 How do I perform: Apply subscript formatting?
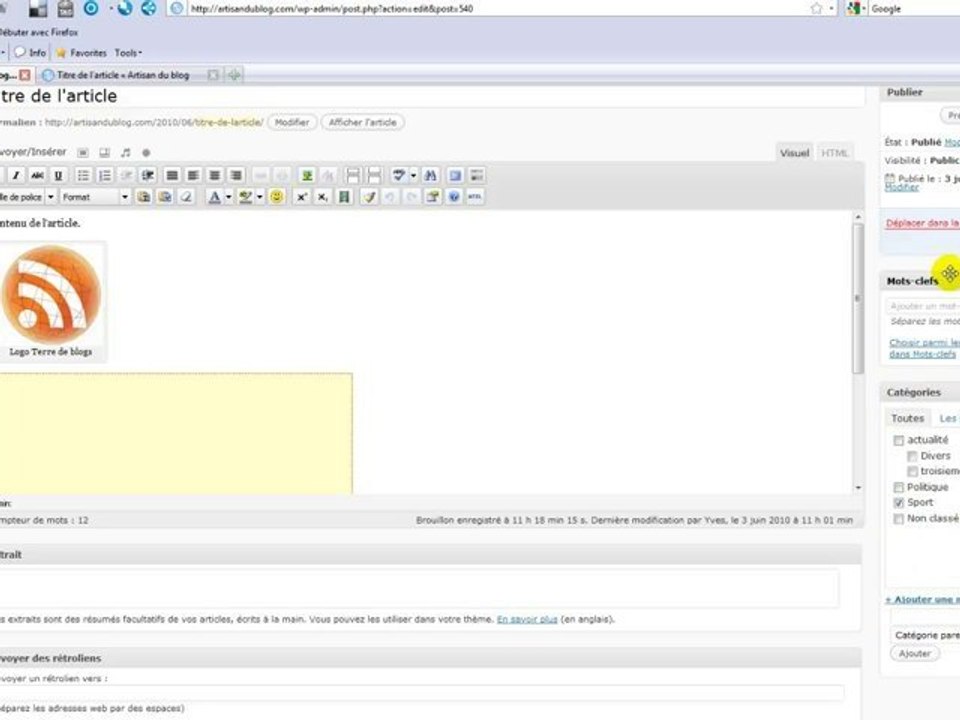point(322,197)
